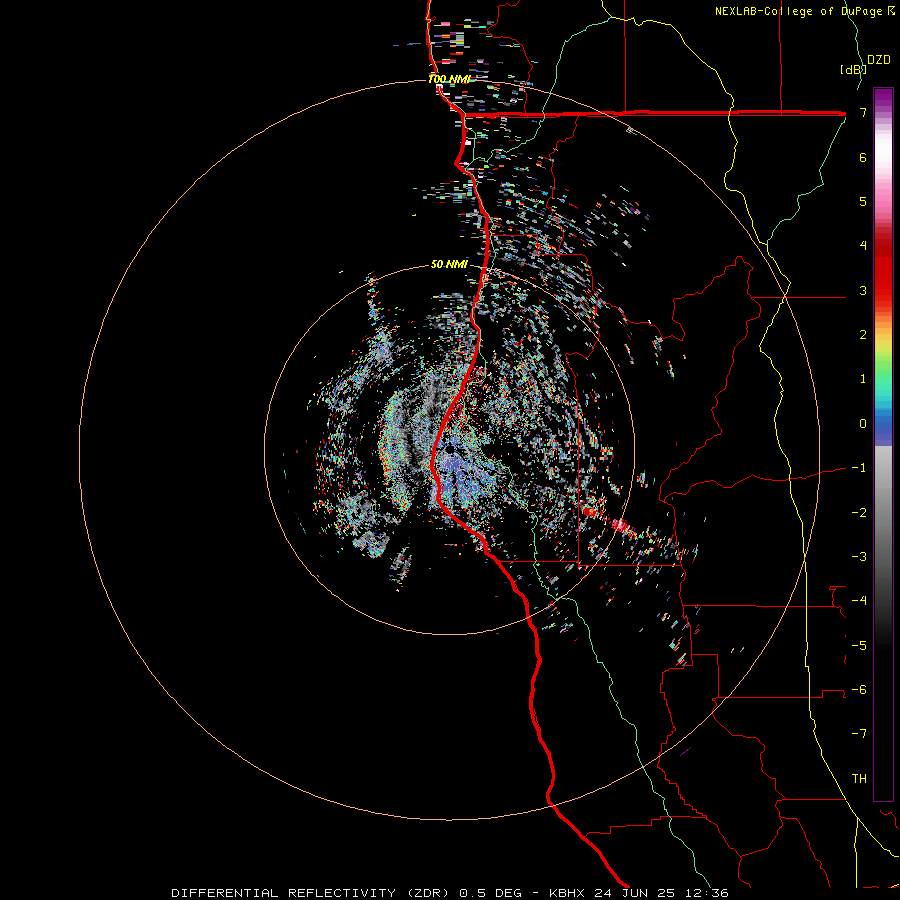Viewport: 900px width, 900px height.
Task: Click the -3 value on the scale
Action: (859, 557)
